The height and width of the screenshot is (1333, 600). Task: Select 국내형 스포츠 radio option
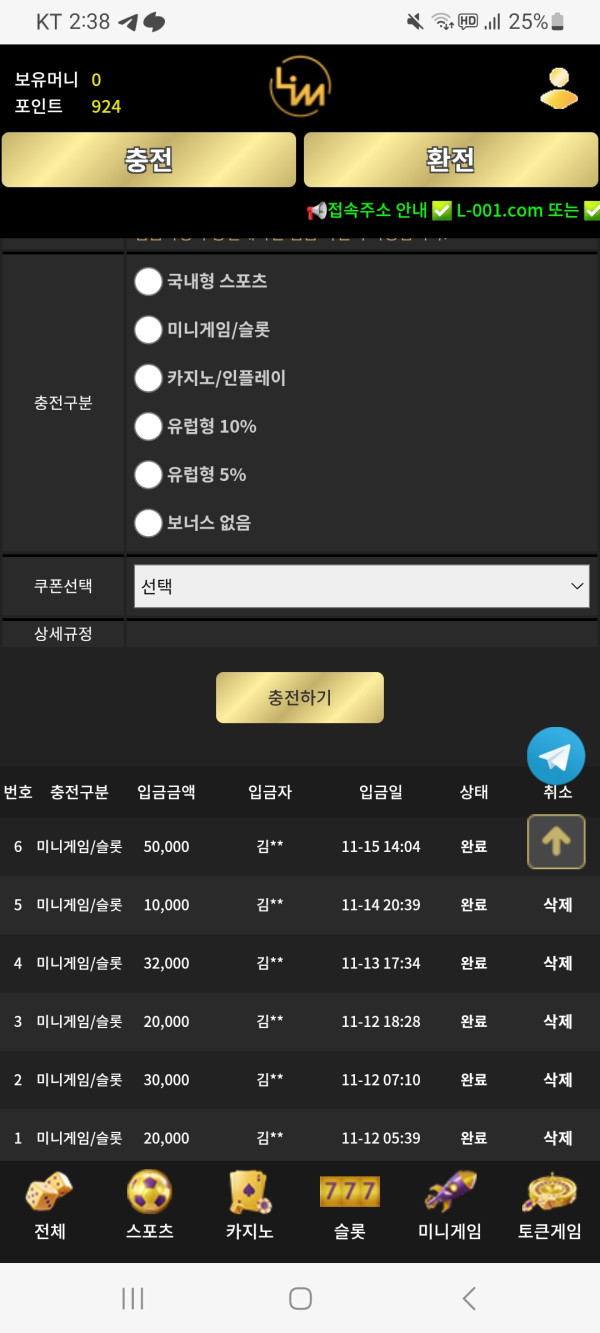click(149, 282)
